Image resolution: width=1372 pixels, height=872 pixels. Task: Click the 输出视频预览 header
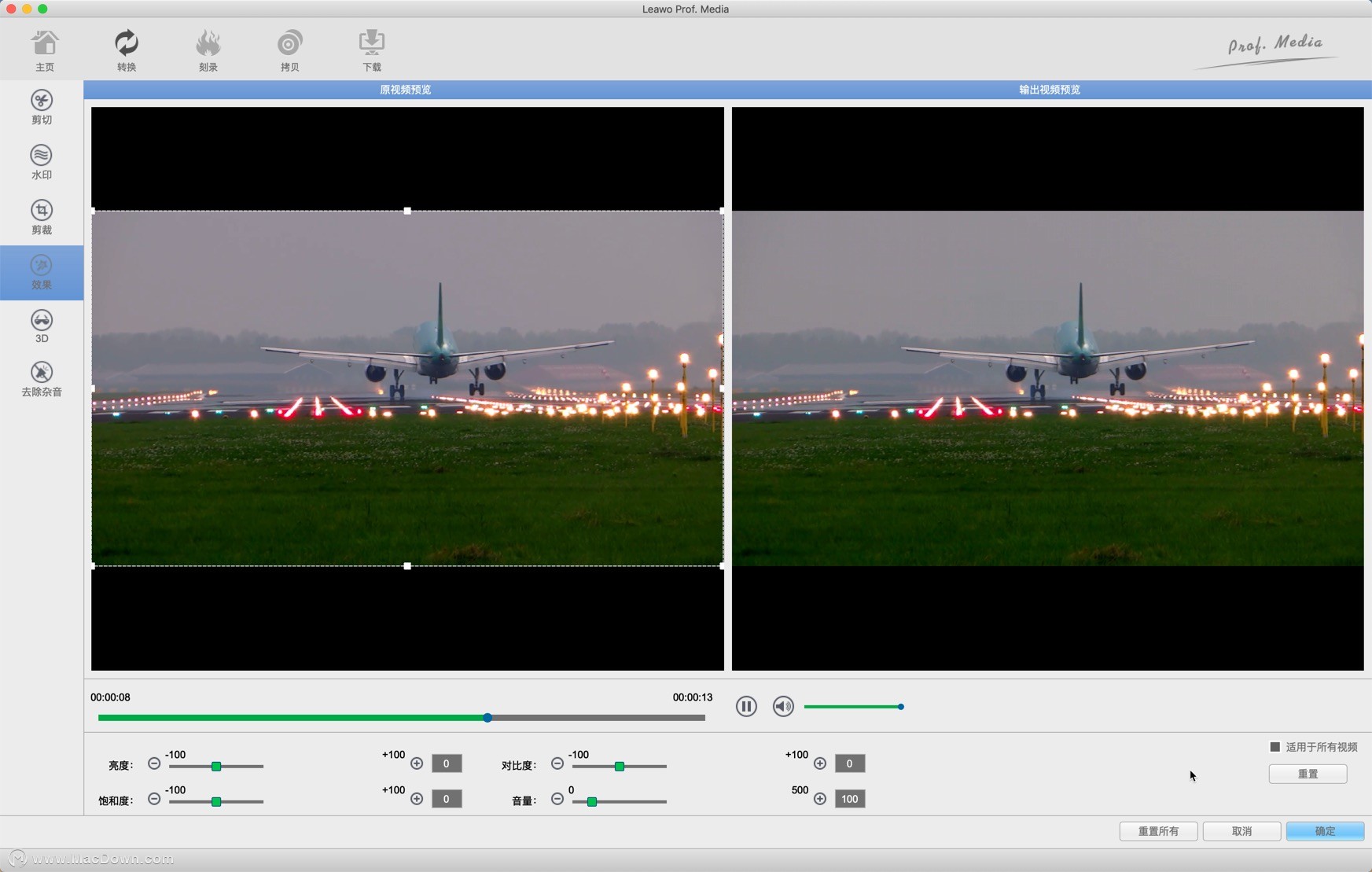(x=1050, y=90)
